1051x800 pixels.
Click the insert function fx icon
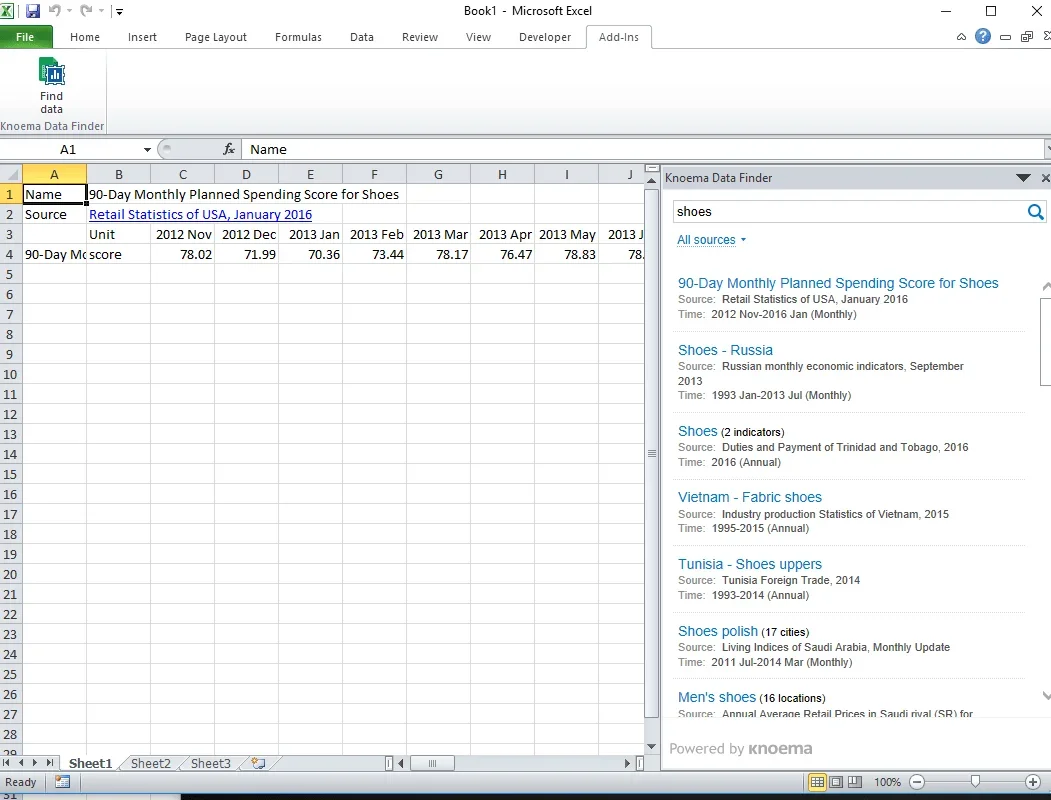[x=229, y=149]
